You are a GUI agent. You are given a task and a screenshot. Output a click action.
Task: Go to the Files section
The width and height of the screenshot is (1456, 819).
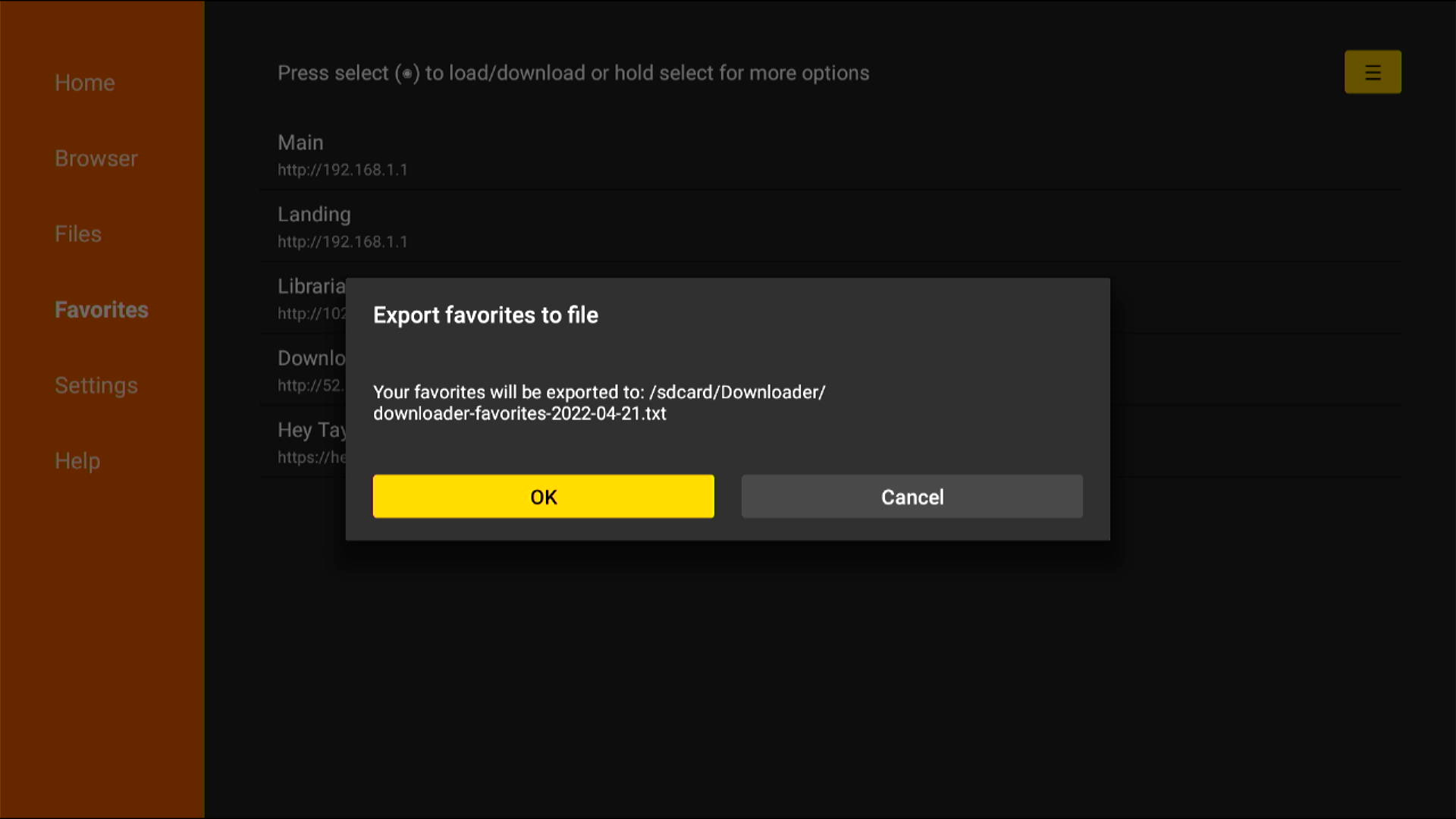click(77, 234)
